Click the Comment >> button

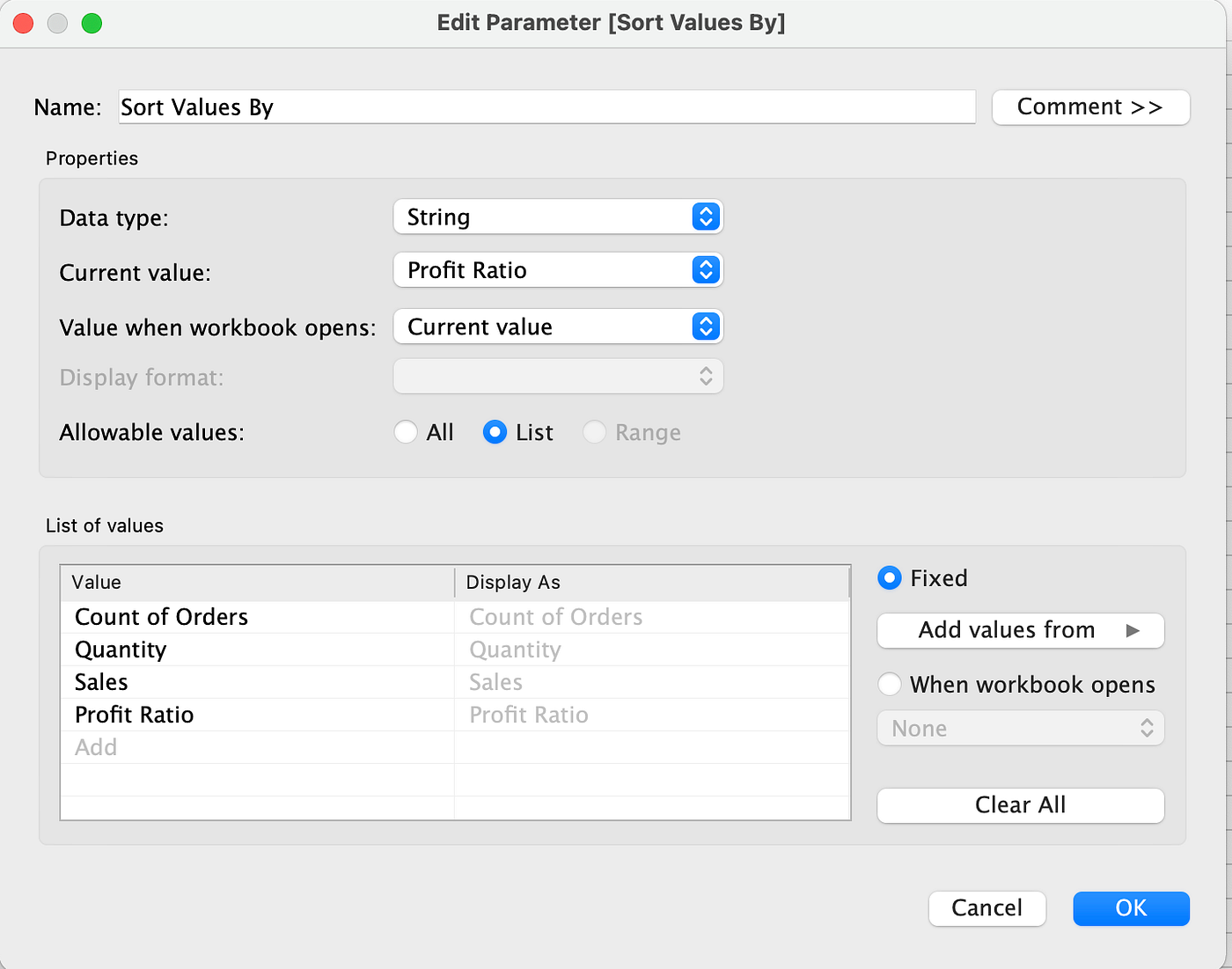point(1090,106)
